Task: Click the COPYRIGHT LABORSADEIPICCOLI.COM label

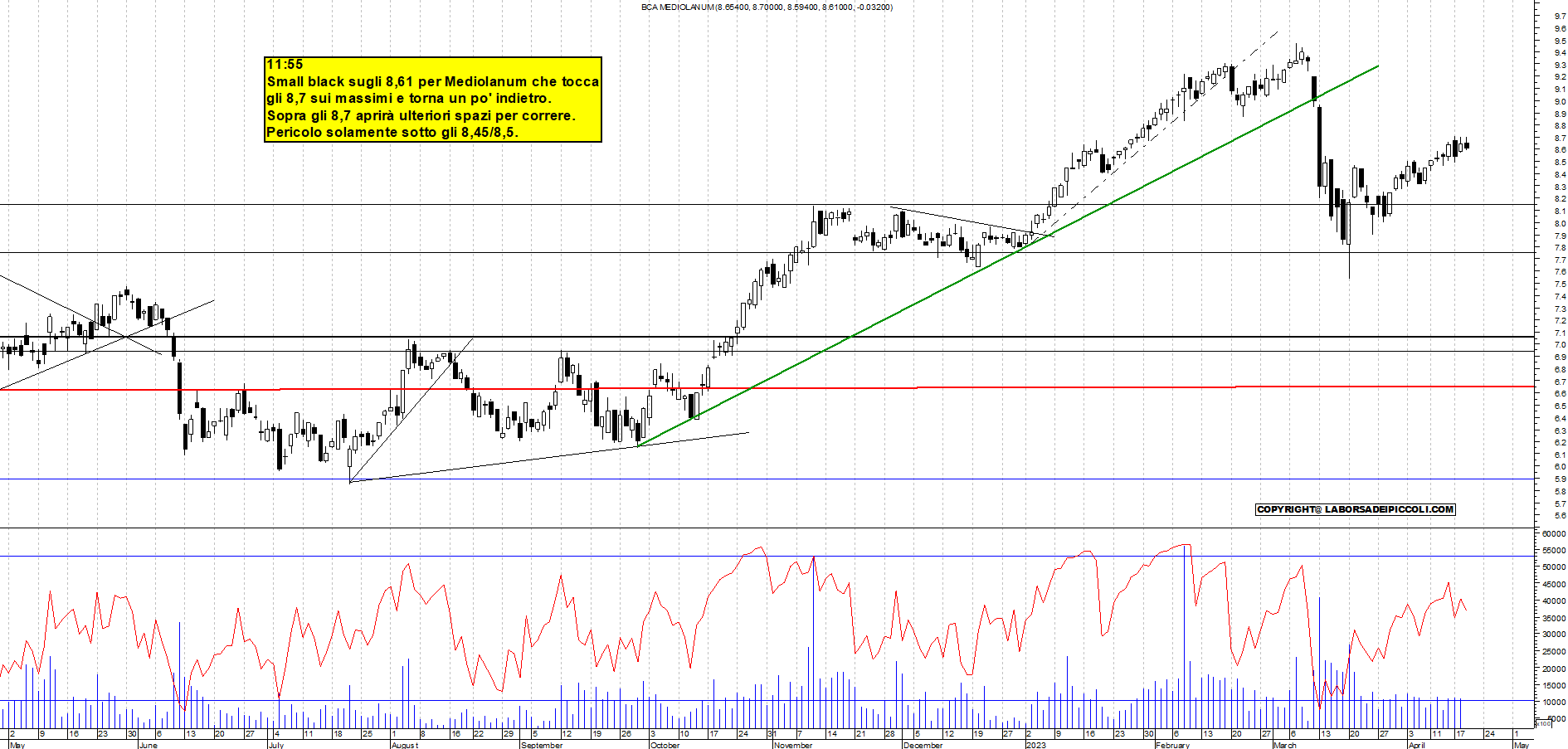Action: click(x=1356, y=509)
